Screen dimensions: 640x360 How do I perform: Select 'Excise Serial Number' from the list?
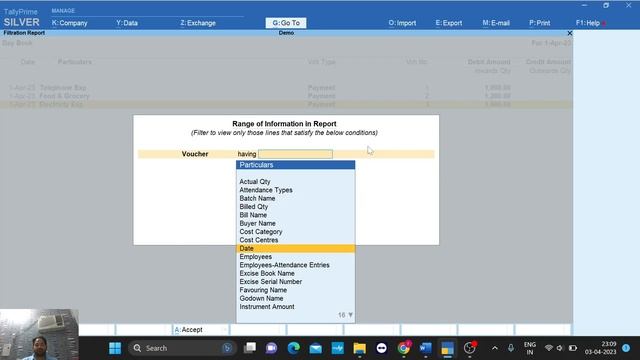click(296, 282)
